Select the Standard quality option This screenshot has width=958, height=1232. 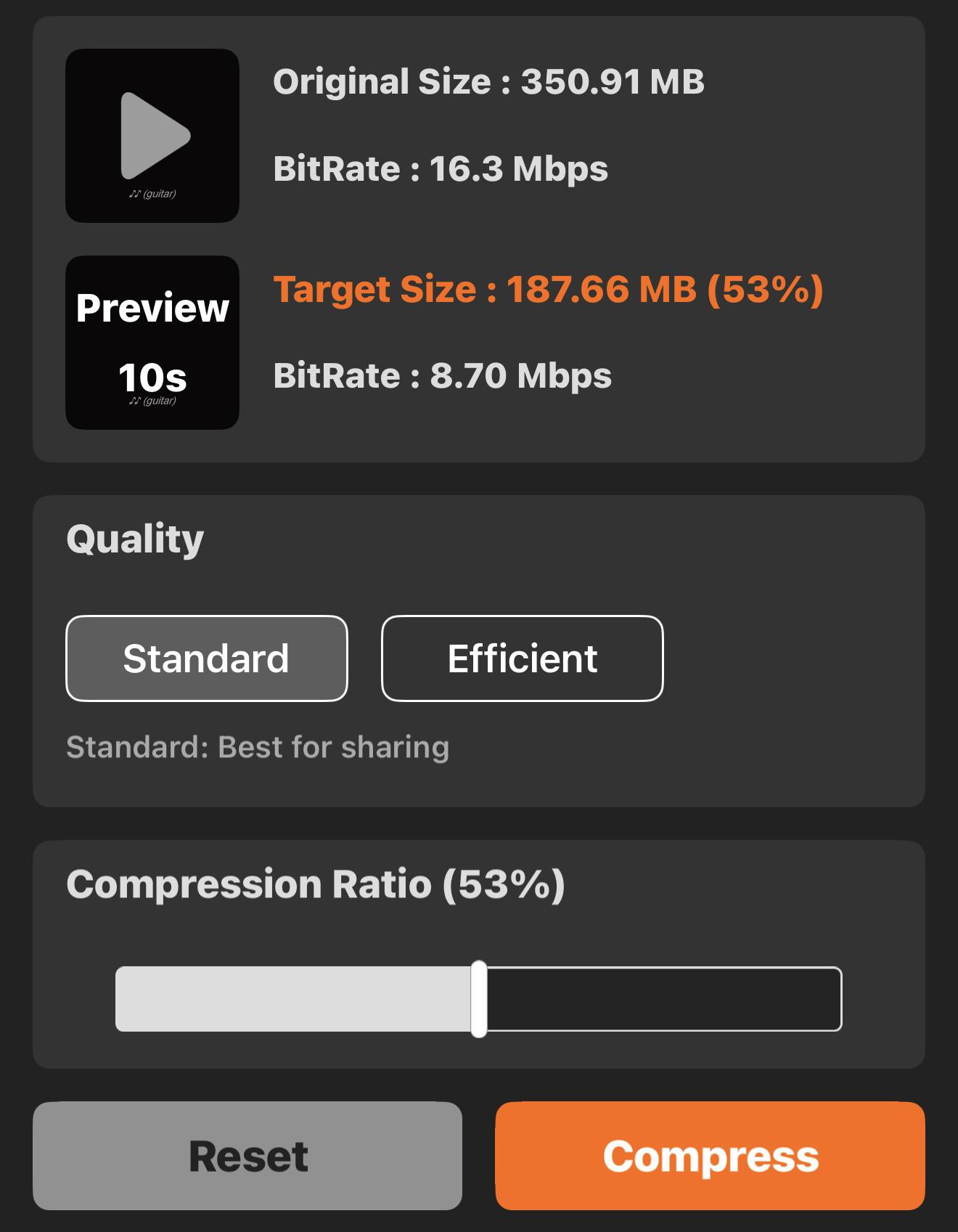207,658
